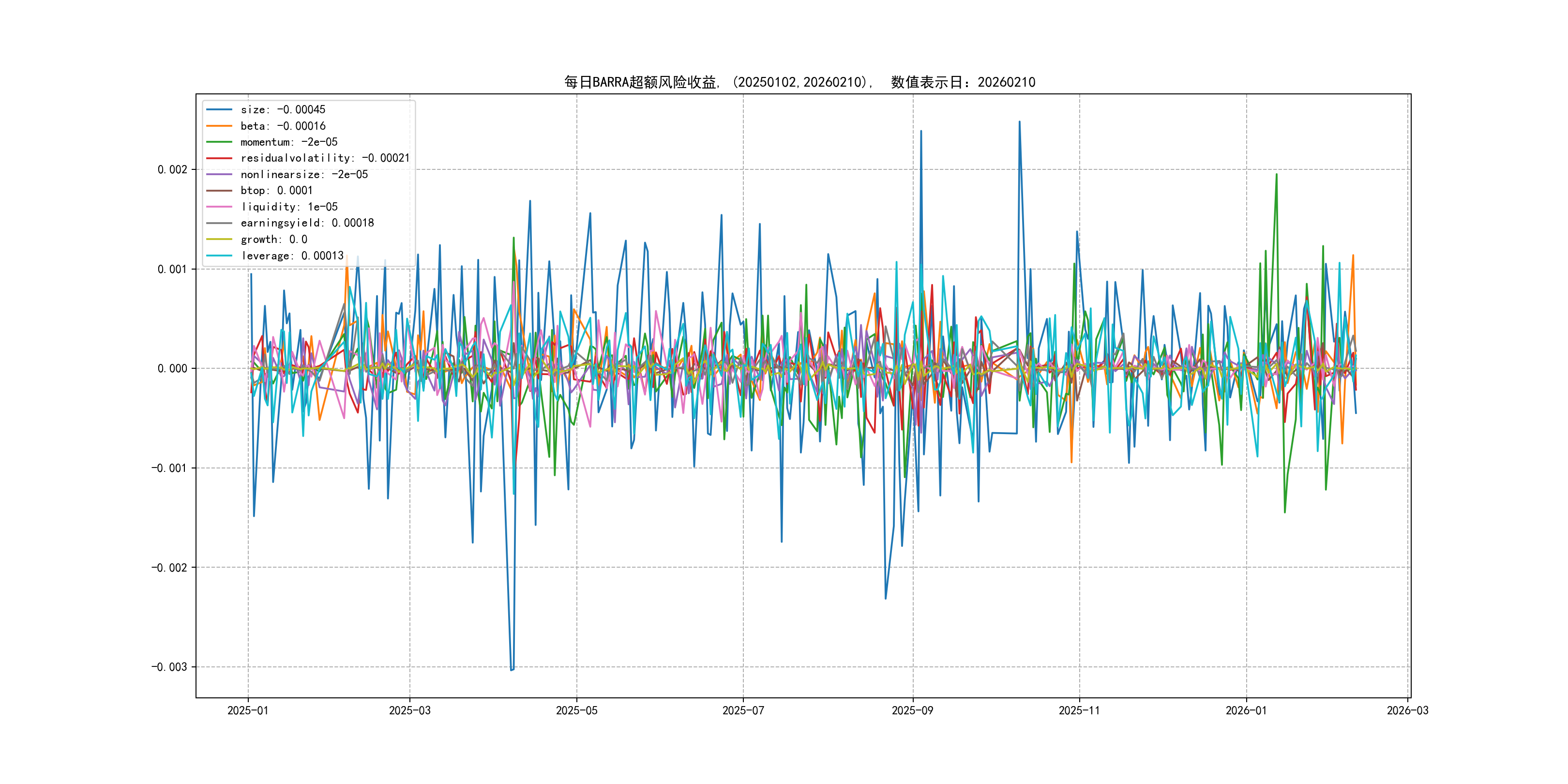The width and height of the screenshot is (1568, 784).
Task: Click the 2025-05 x-axis tick label
Action: pyautogui.click(x=576, y=710)
